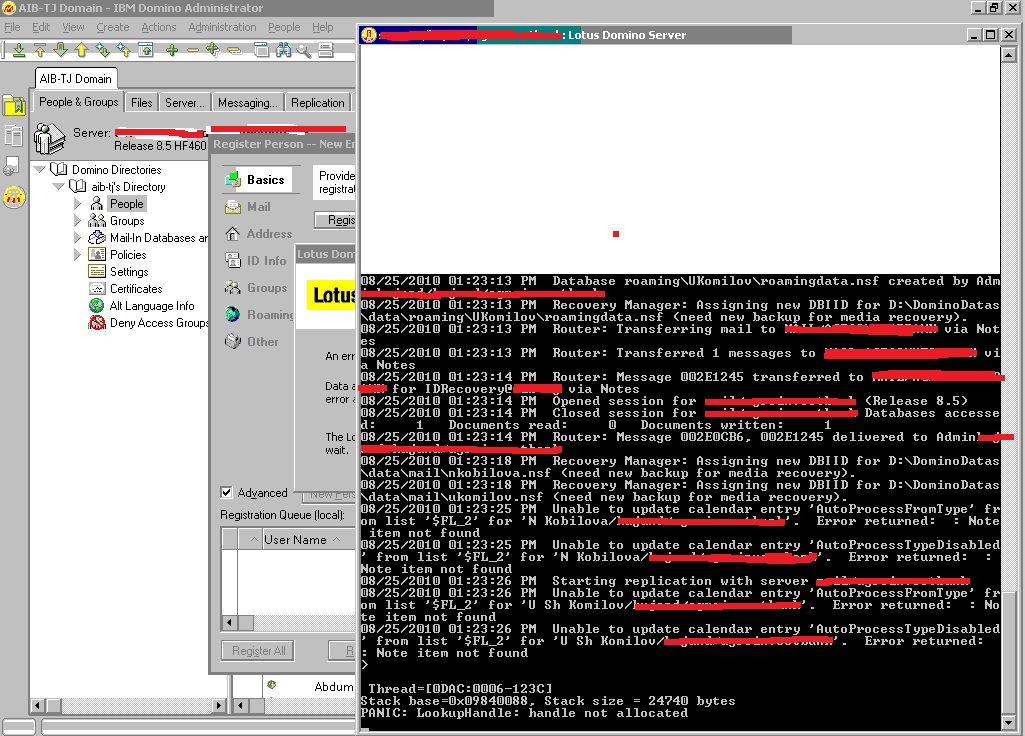Click the yellow round face icon in sidebar

tap(14, 197)
